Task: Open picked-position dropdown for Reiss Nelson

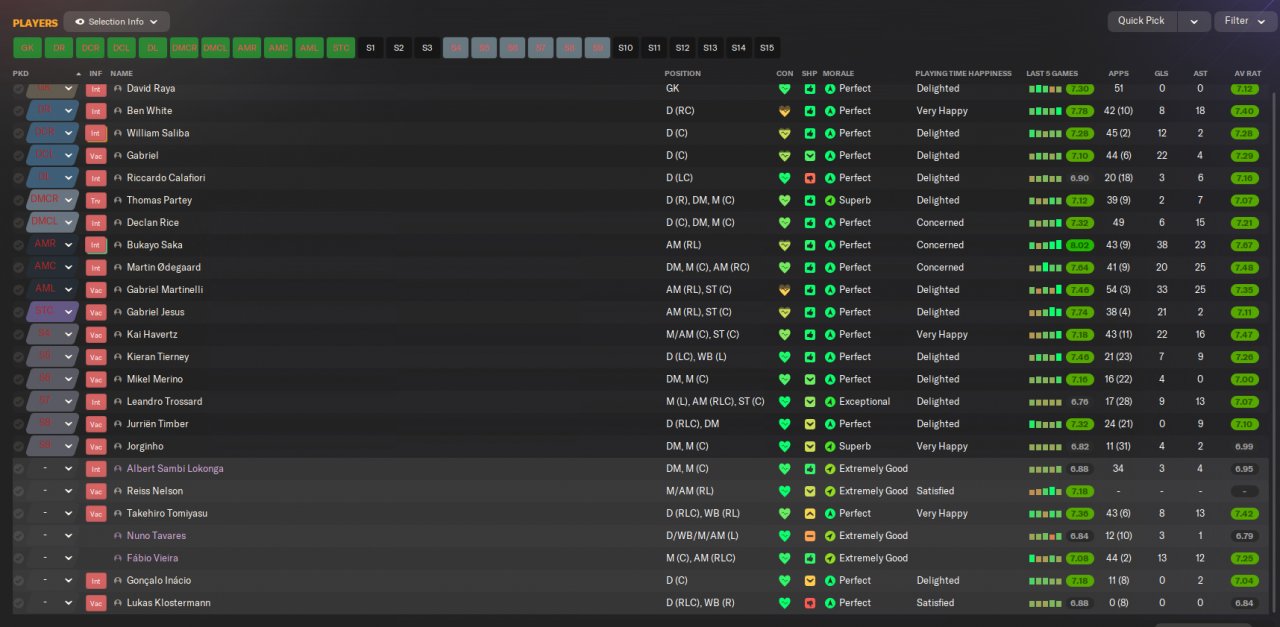Action: (x=53, y=491)
